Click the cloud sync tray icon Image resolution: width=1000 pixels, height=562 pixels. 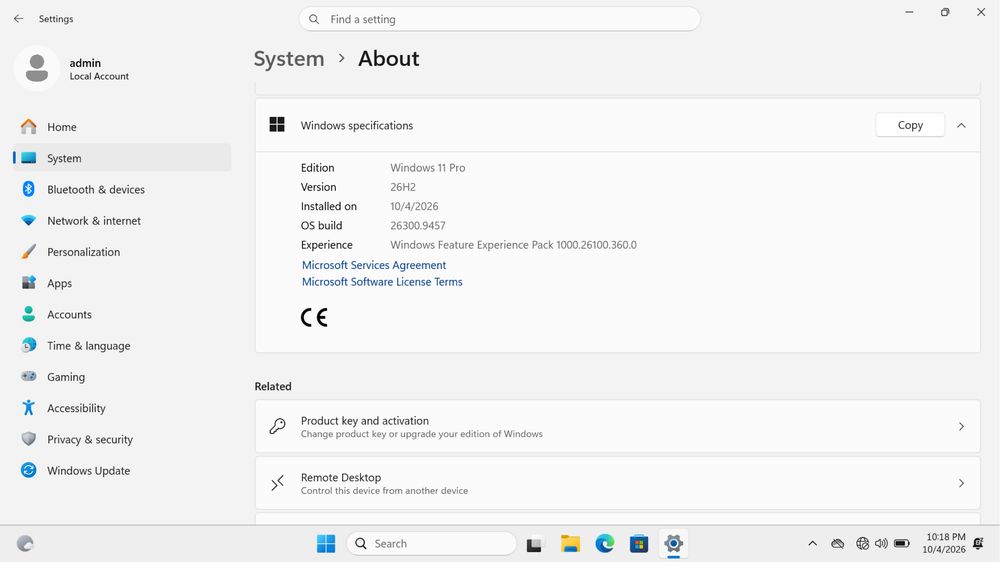[837, 544]
